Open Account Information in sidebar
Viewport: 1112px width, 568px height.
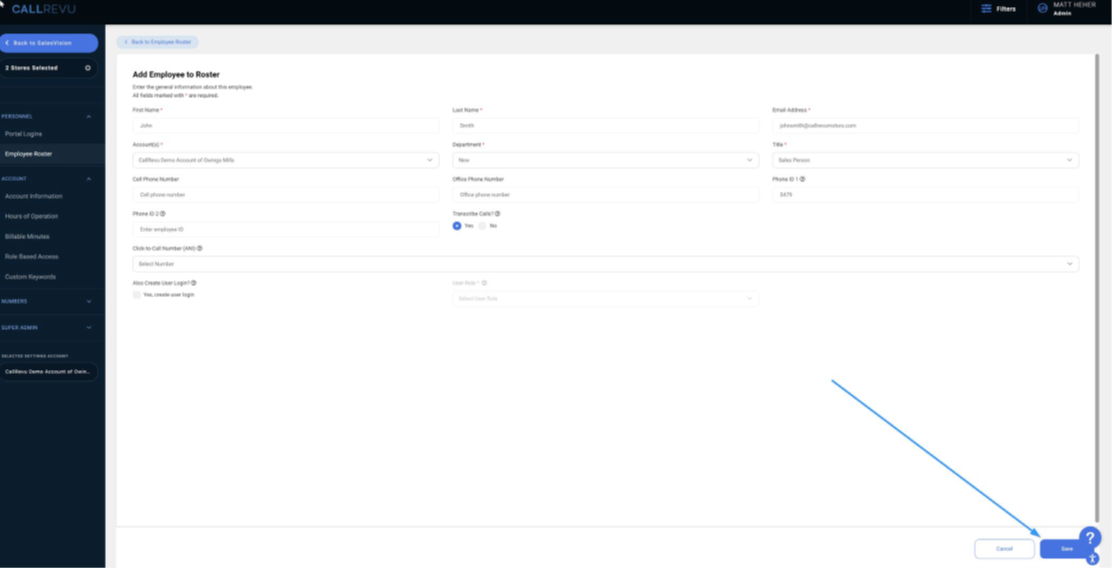pos(33,196)
